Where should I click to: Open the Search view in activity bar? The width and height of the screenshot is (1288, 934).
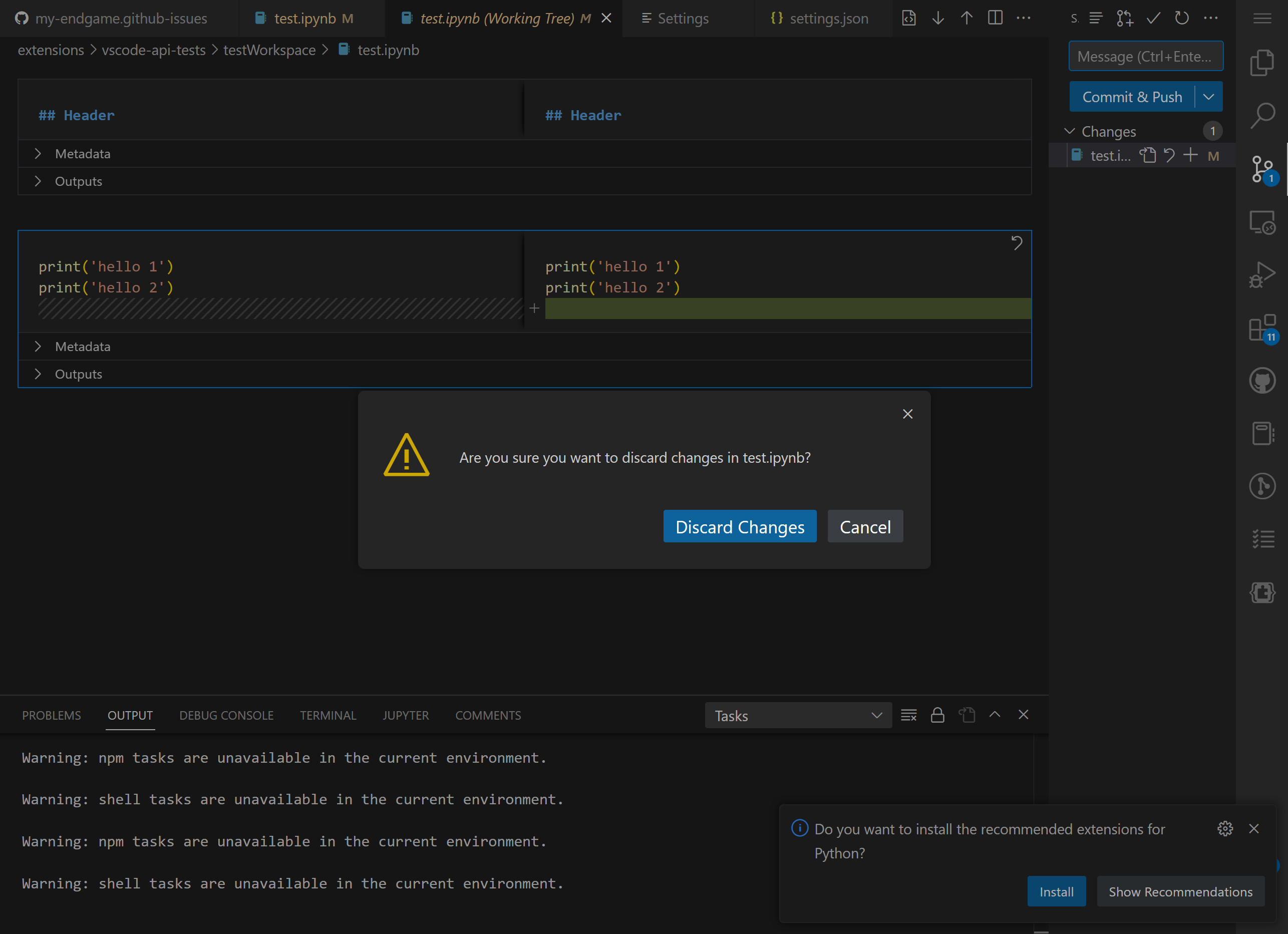[1262, 115]
